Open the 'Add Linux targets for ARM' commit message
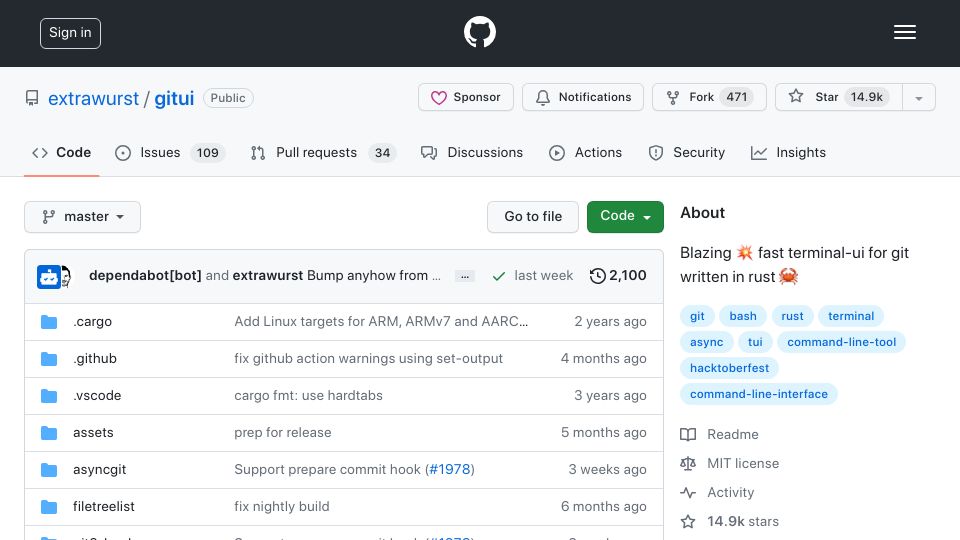The image size is (960, 540). click(381, 321)
